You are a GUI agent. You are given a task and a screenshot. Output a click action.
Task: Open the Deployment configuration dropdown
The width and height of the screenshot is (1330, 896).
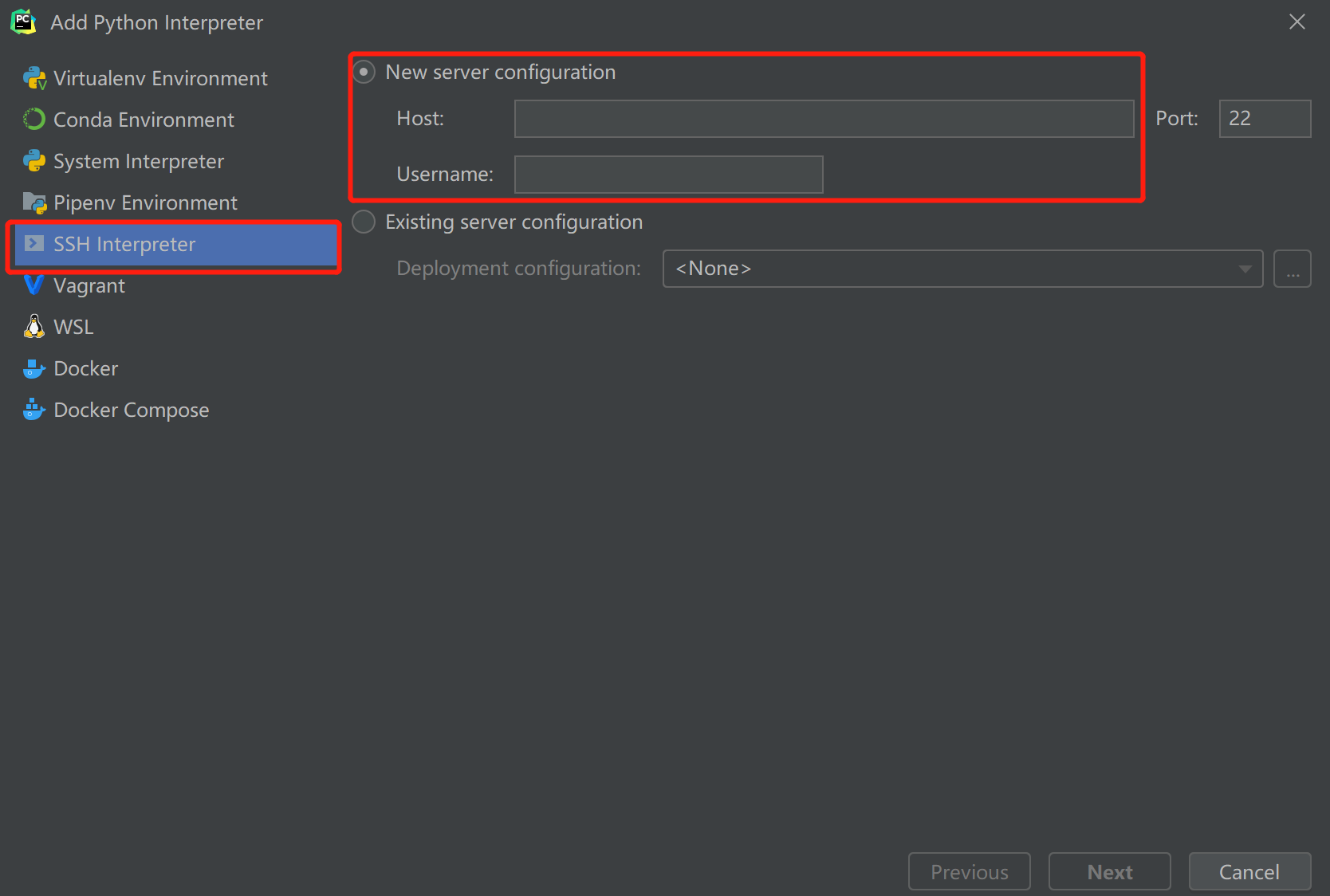[962, 269]
